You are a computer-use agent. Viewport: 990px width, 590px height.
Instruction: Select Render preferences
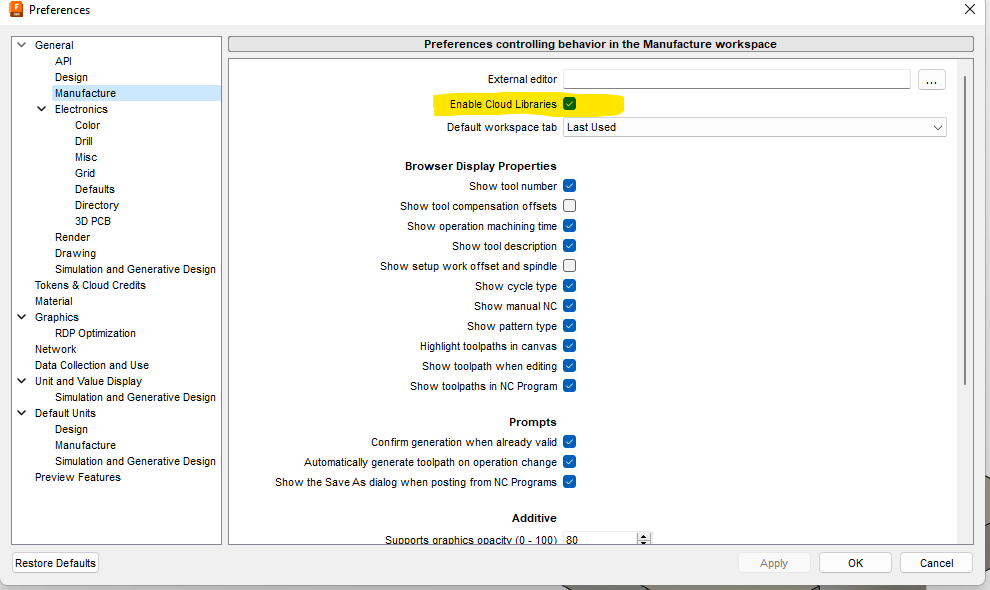click(73, 237)
